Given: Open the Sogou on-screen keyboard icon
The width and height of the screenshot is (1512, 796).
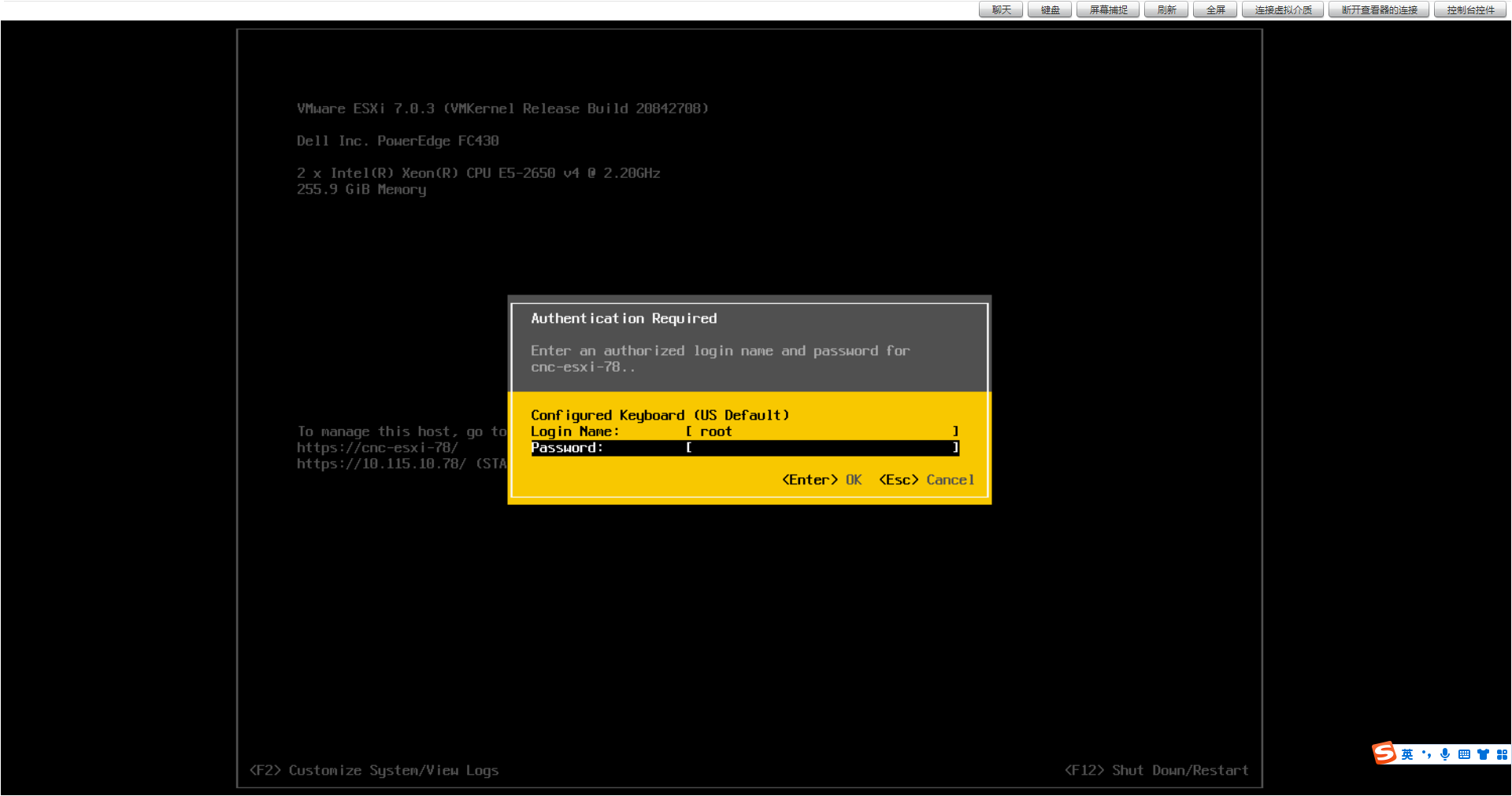Looking at the screenshot, I should point(1464,754).
